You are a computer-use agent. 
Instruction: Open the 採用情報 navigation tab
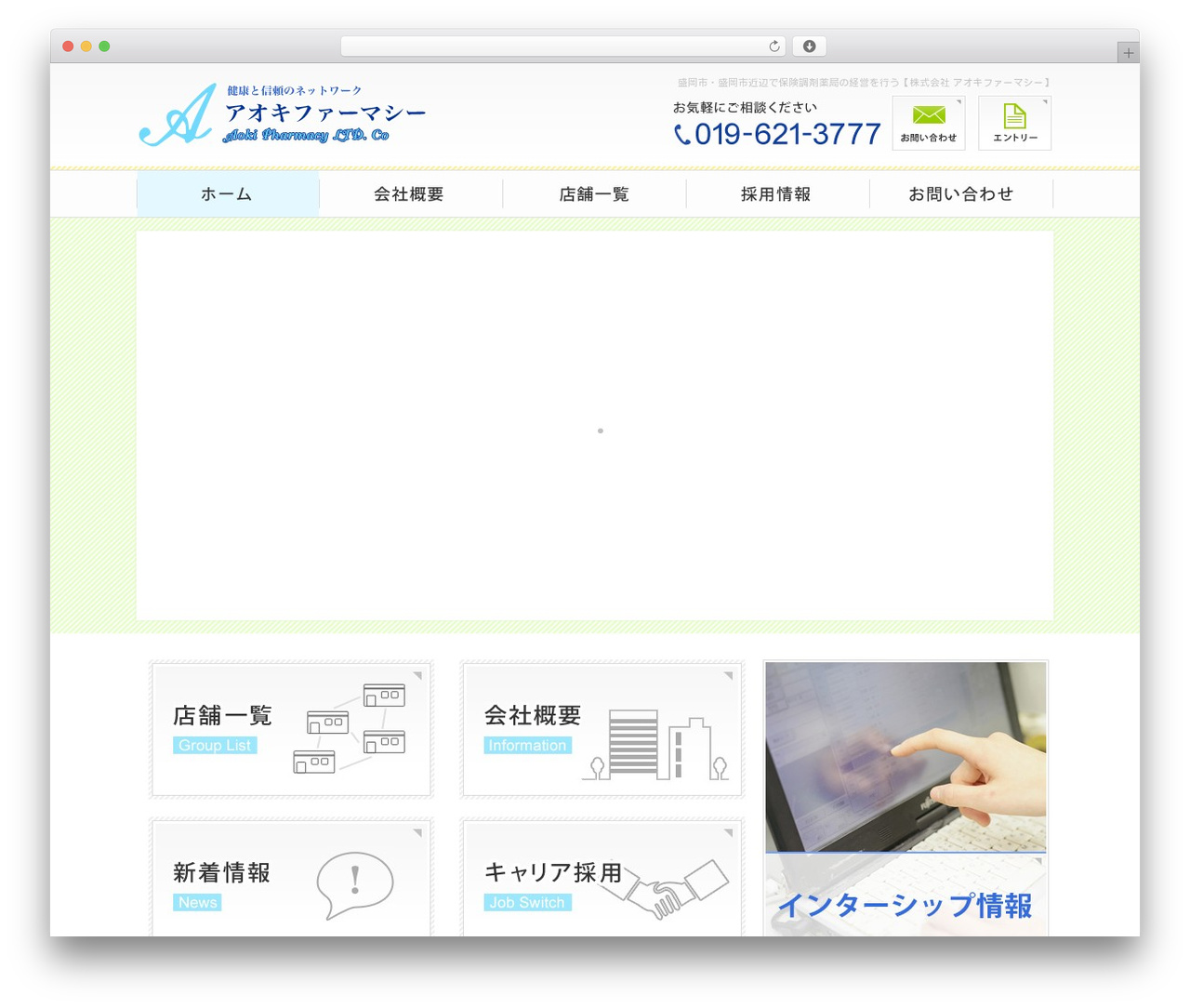point(776,194)
